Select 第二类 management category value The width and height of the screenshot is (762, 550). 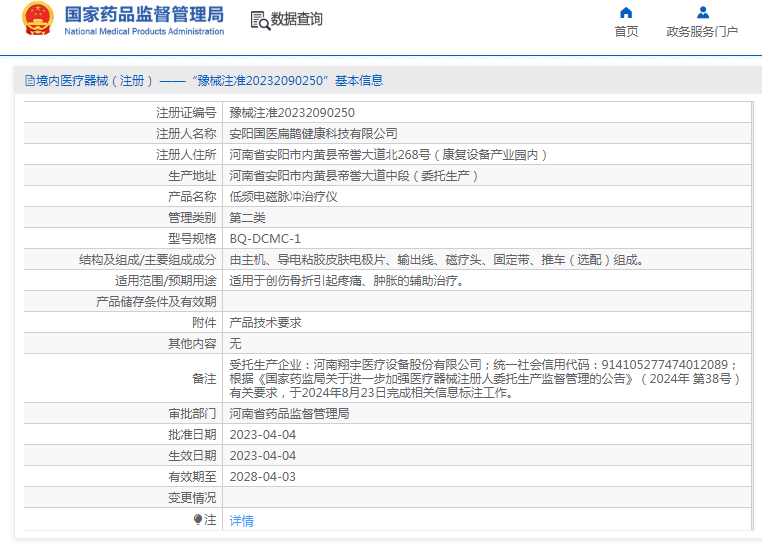click(x=247, y=218)
